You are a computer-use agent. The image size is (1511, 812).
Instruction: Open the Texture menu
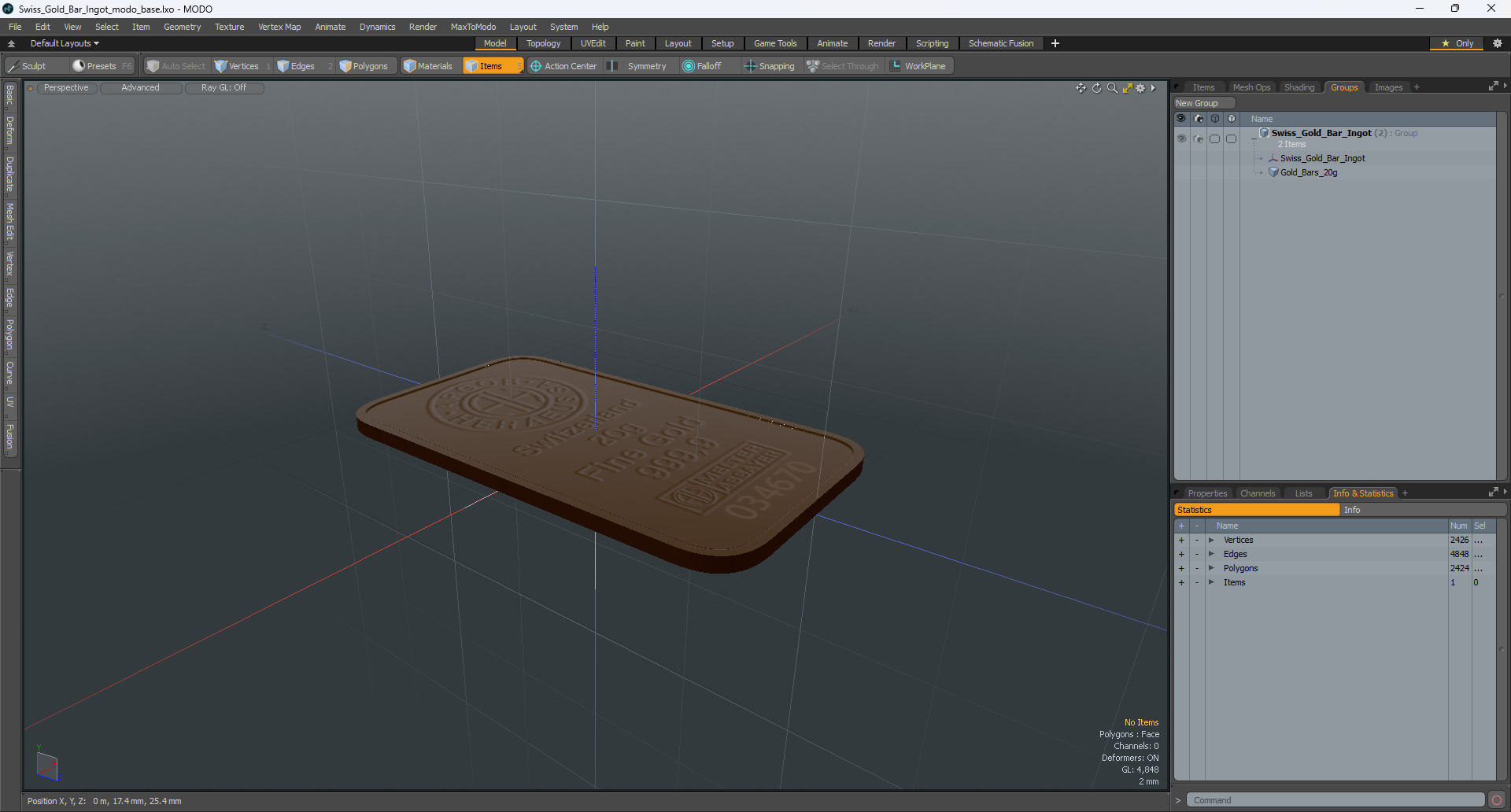(x=229, y=27)
